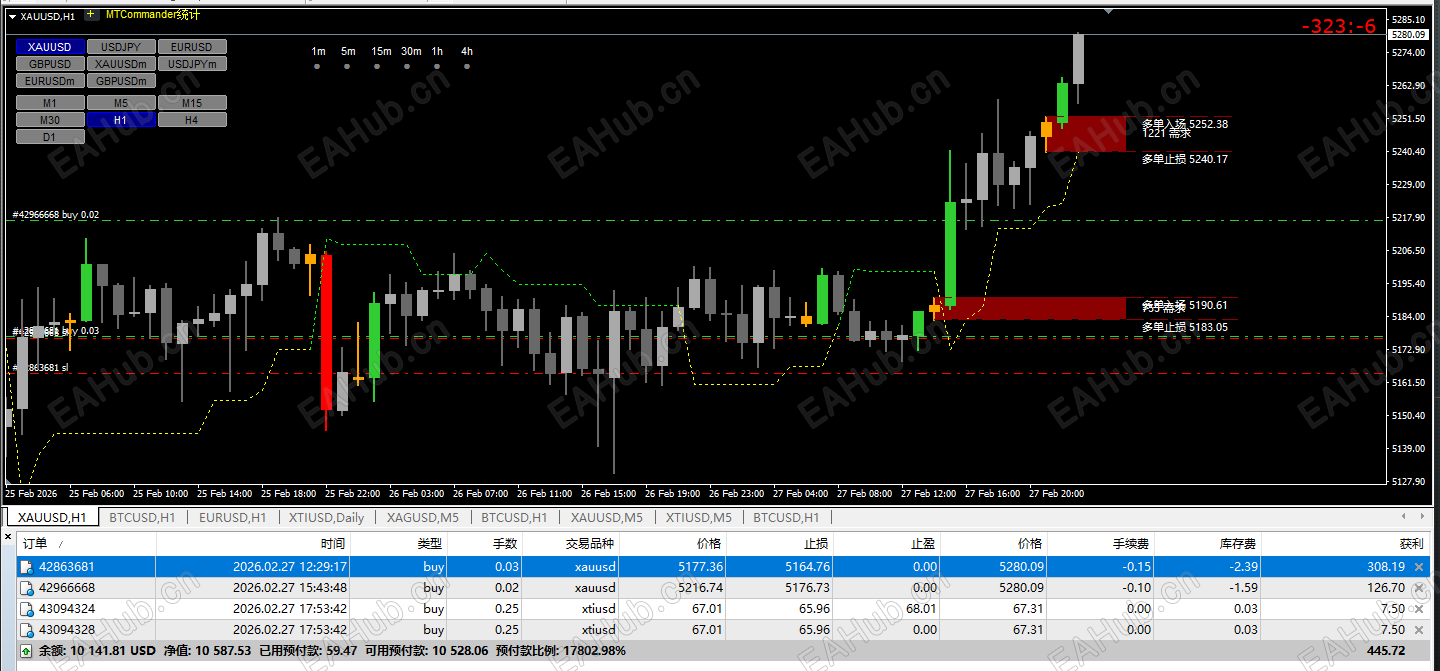Set timeframe with the M1 button
1440x671 pixels.
point(50,103)
